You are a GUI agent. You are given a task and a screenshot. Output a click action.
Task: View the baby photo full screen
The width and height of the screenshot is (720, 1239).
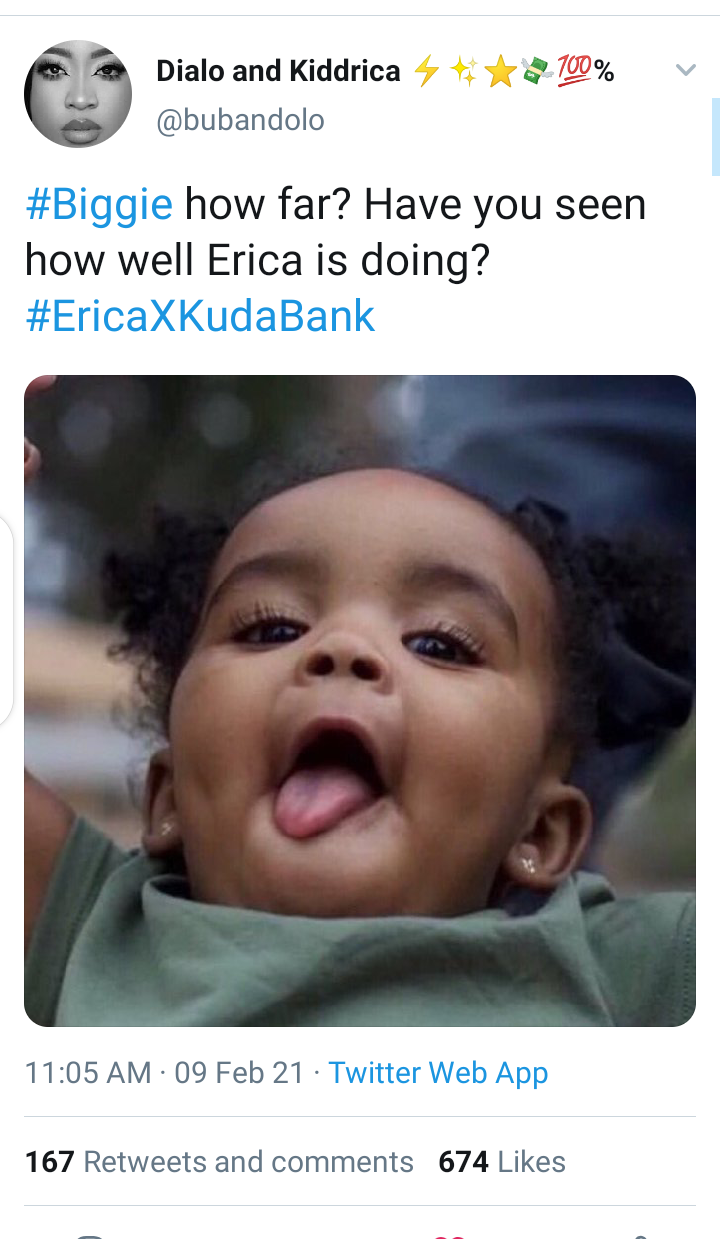point(360,701)
